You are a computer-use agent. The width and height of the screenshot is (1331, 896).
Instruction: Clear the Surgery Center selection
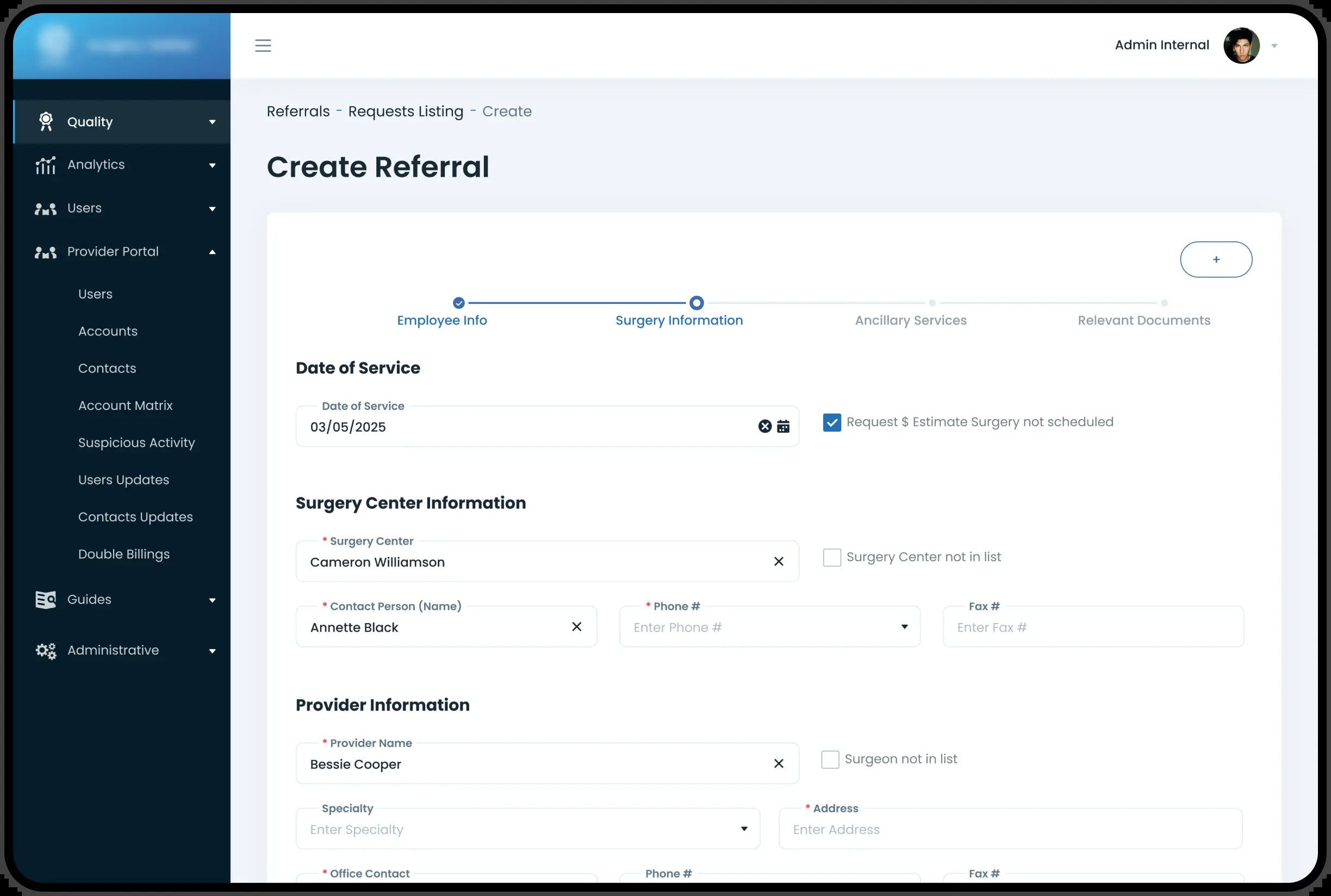tap(779, 562)
